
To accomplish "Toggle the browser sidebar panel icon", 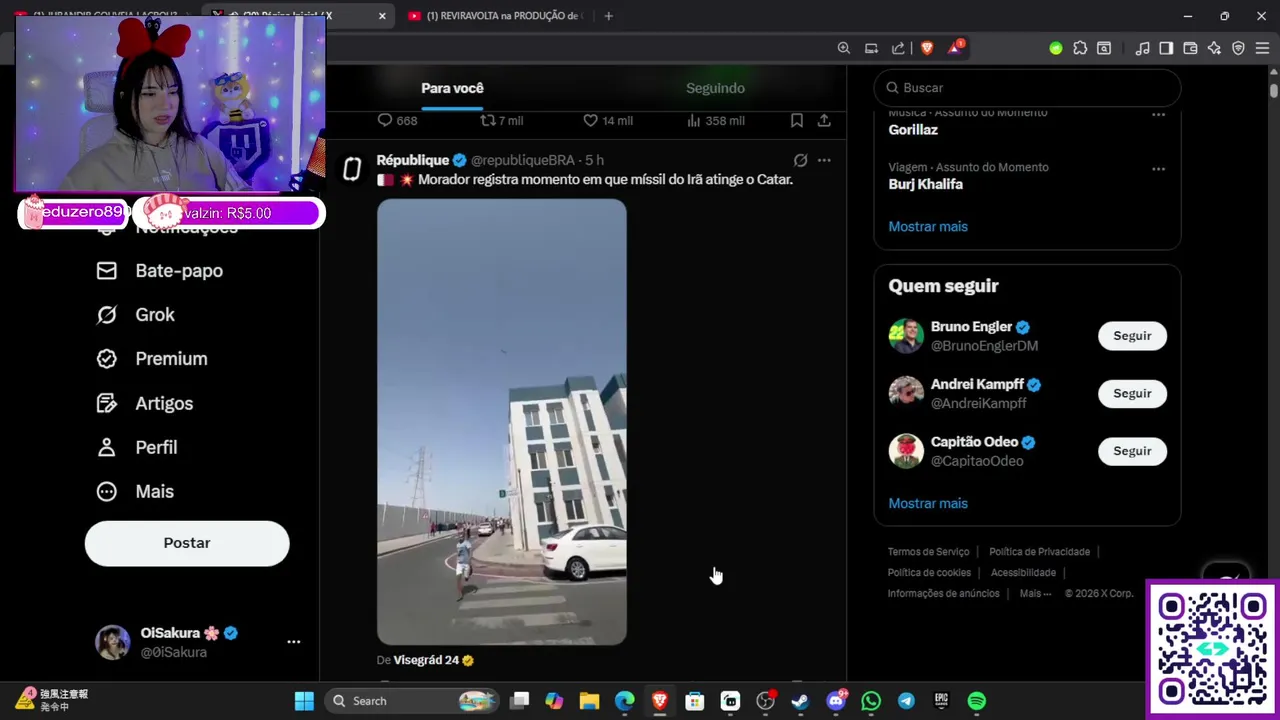I will pyautogui.click(x=1166, y=48).
